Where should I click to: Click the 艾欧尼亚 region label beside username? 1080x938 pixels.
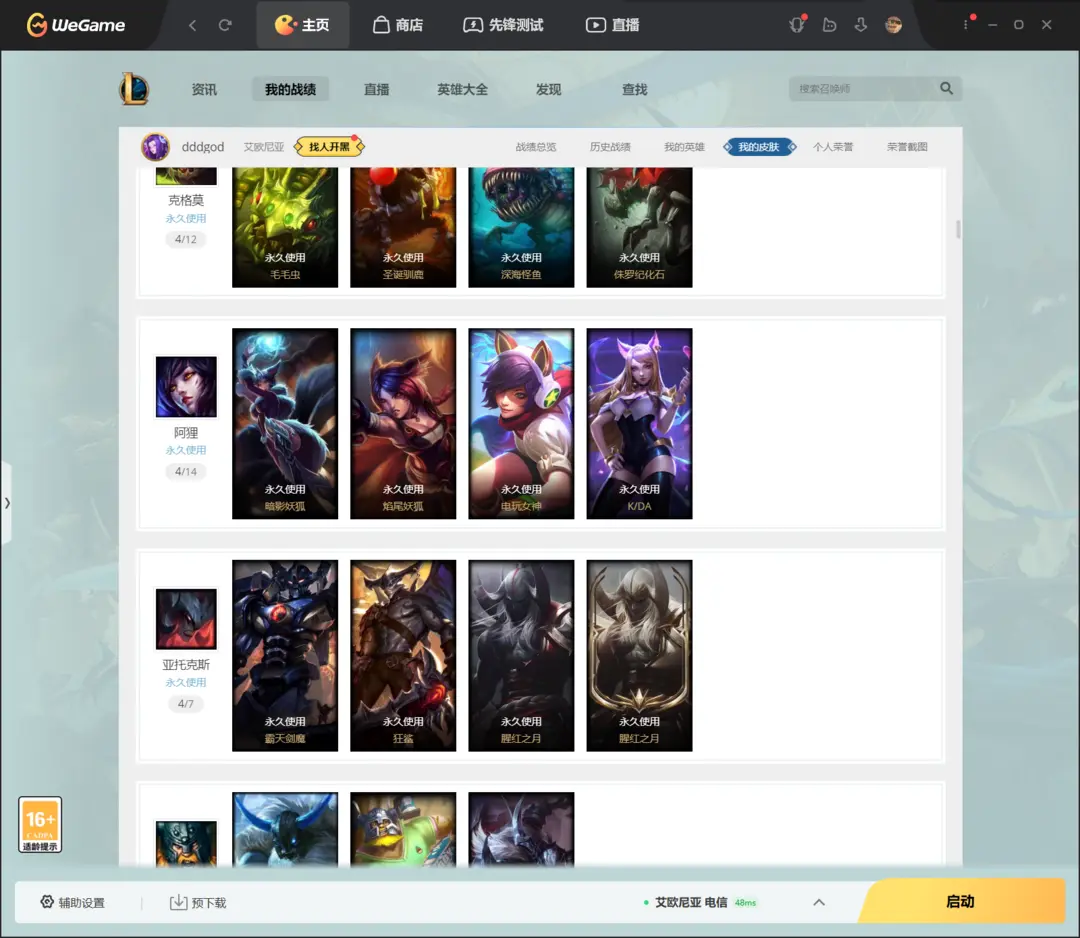[263, 147]
